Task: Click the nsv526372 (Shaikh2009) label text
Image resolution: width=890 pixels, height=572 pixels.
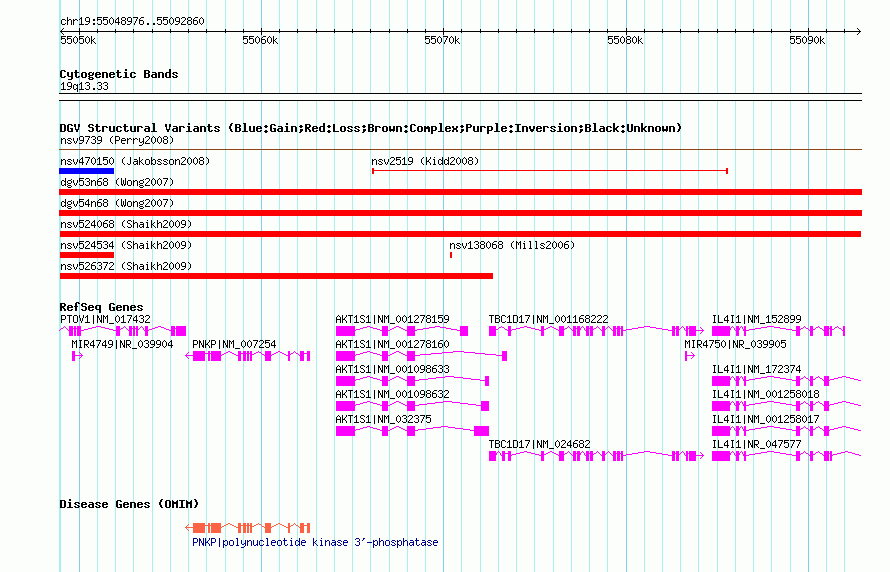Action: (126, 266)
